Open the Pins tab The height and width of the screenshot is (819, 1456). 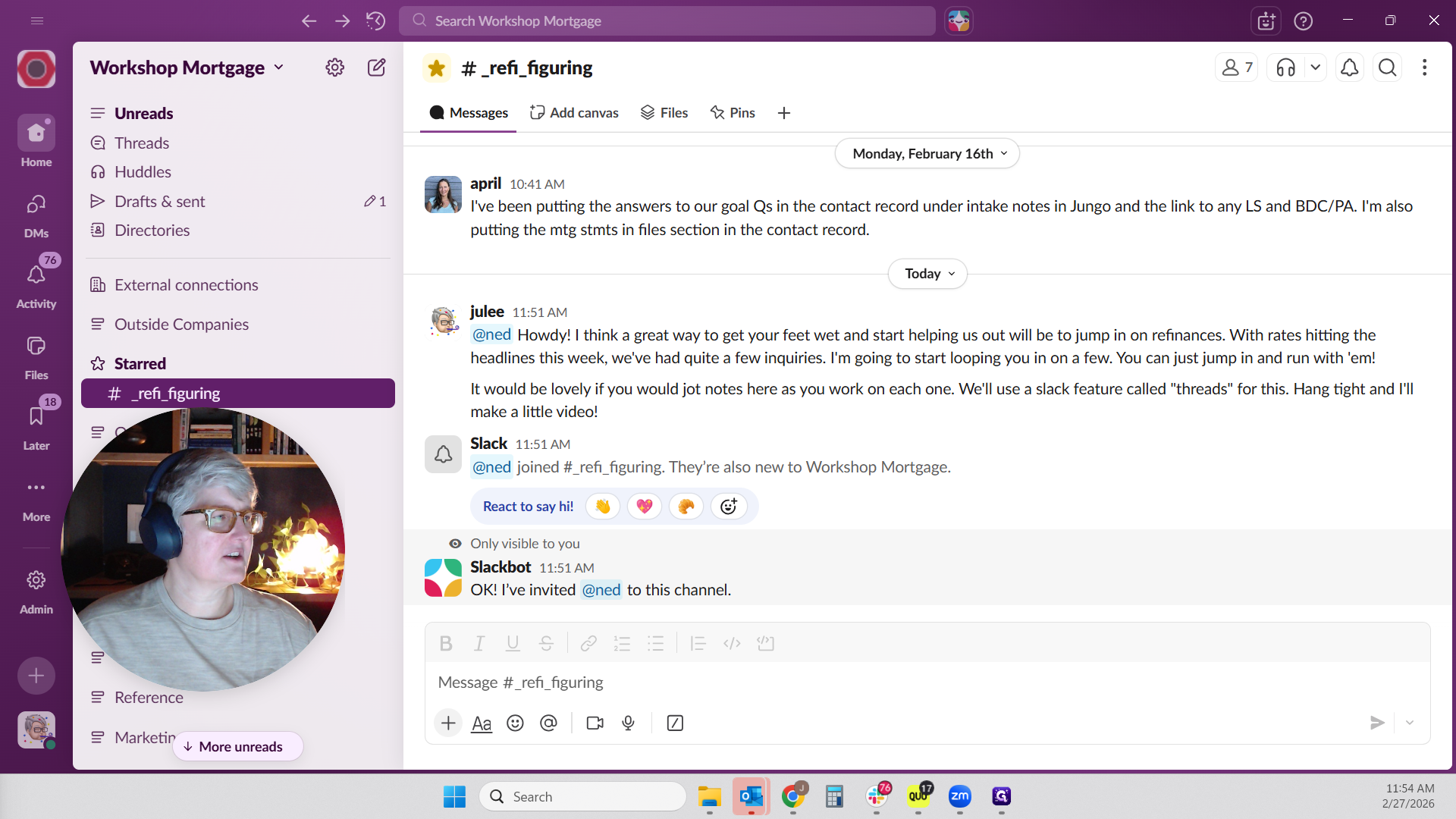(733, 113)
